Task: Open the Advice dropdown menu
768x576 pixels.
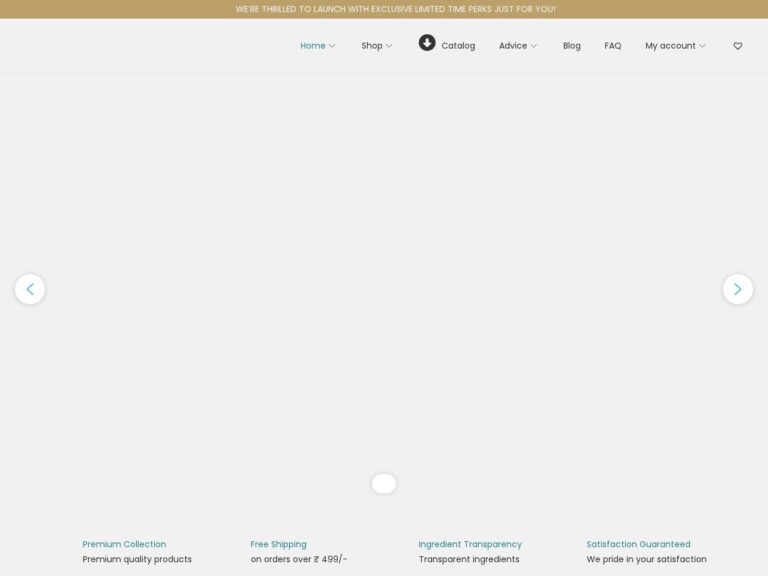Action: 518,46
